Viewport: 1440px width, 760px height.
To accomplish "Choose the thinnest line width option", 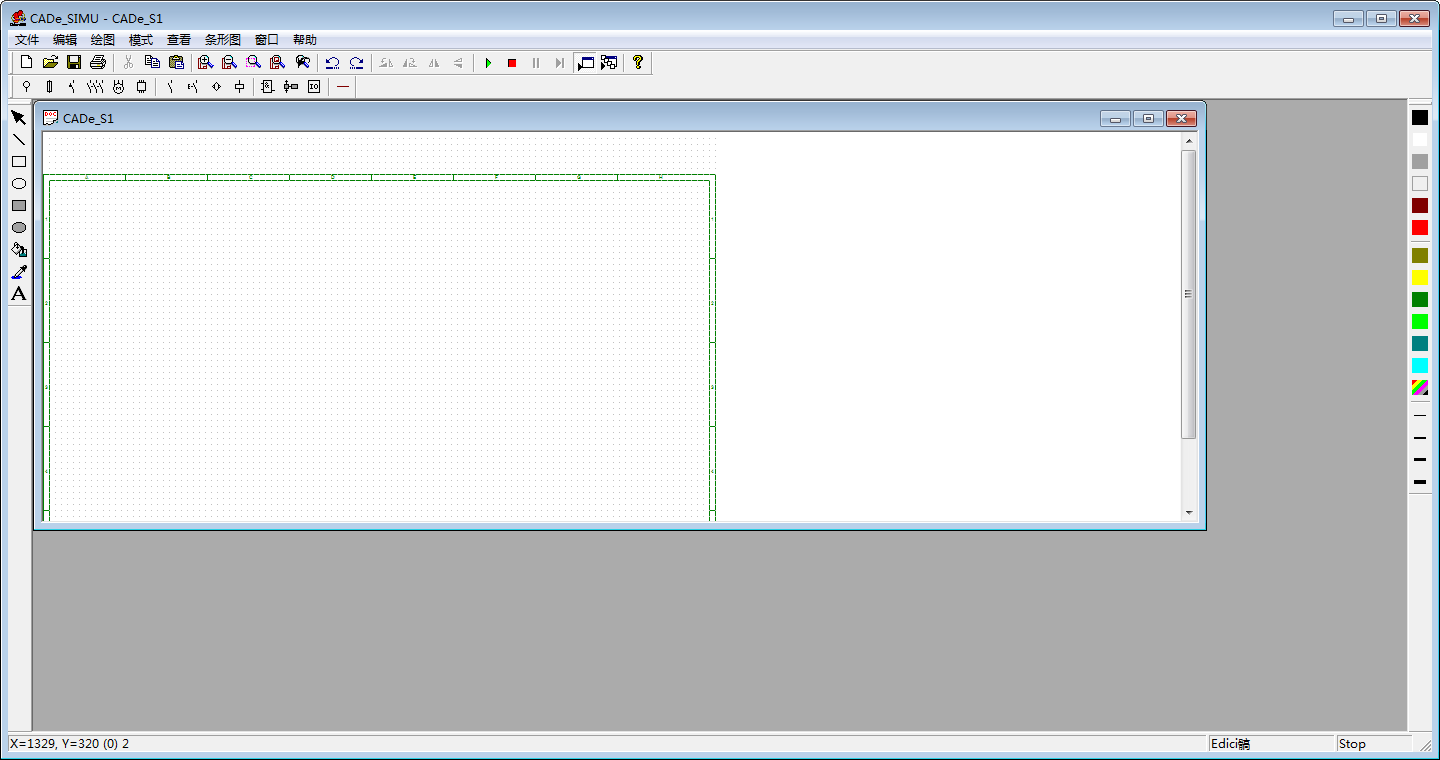I will 1420,416.
